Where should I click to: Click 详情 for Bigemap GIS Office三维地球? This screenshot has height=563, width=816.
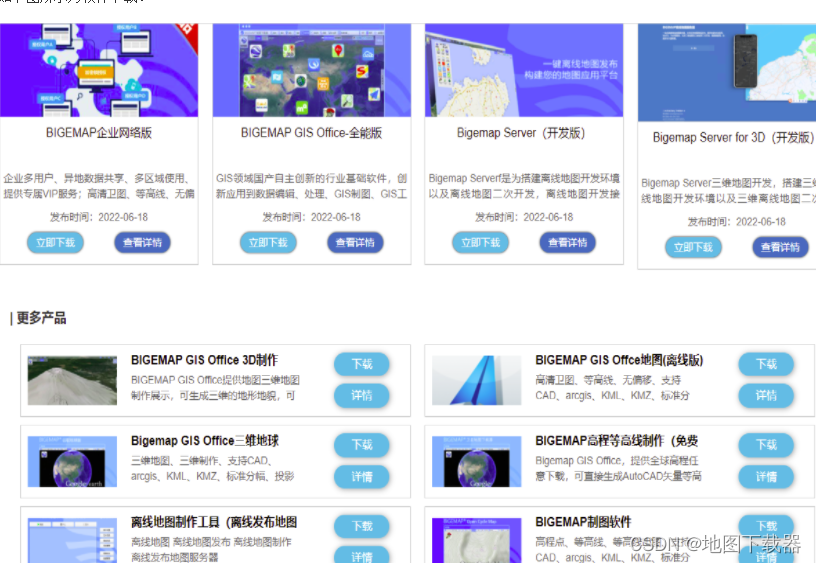(362, 477)
